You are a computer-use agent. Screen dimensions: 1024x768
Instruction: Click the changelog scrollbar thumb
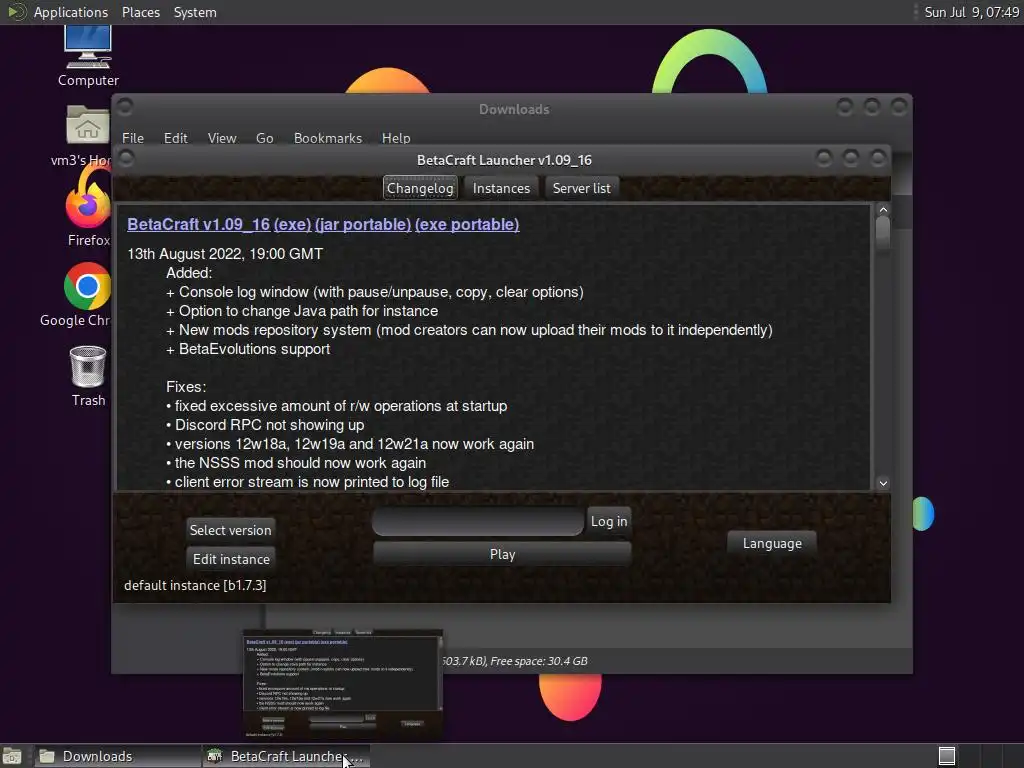[883, 232]
